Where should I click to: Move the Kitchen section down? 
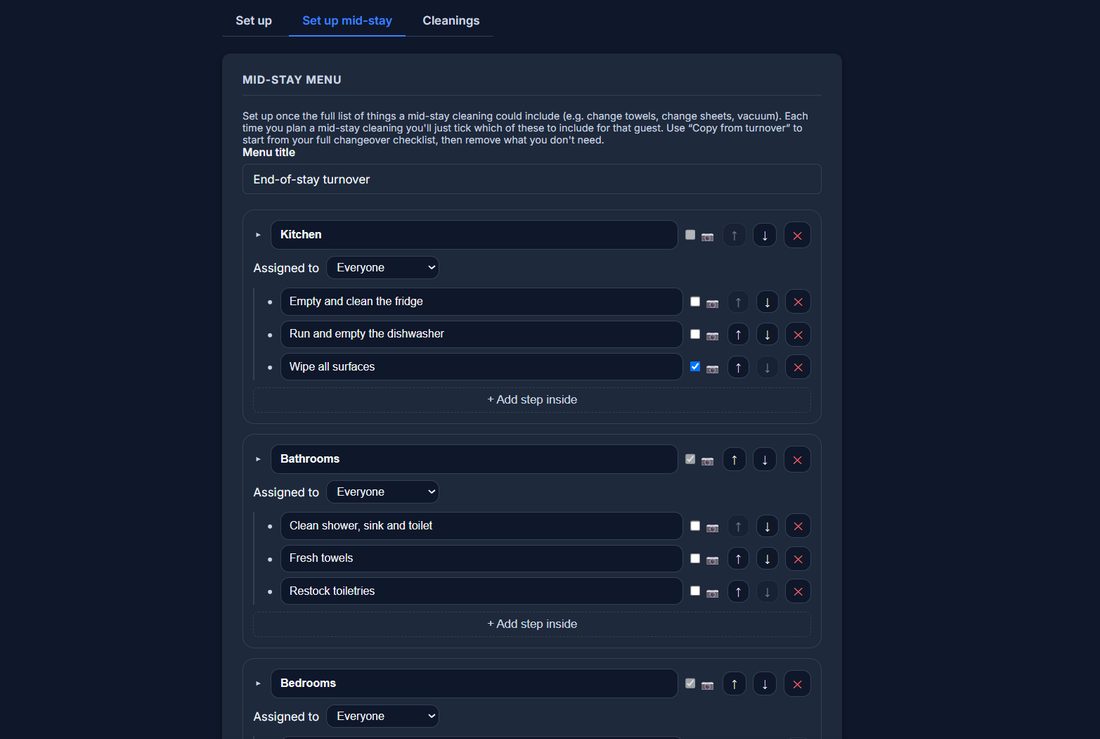click(765, 235)
